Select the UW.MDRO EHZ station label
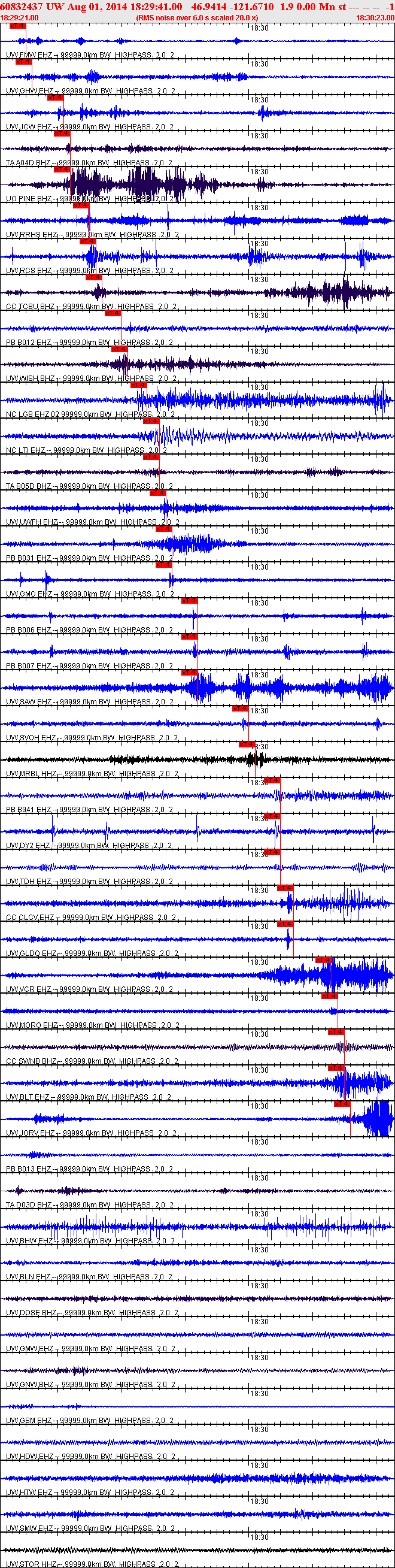This screenshot has width=395, height=1568. (93, 1025)
